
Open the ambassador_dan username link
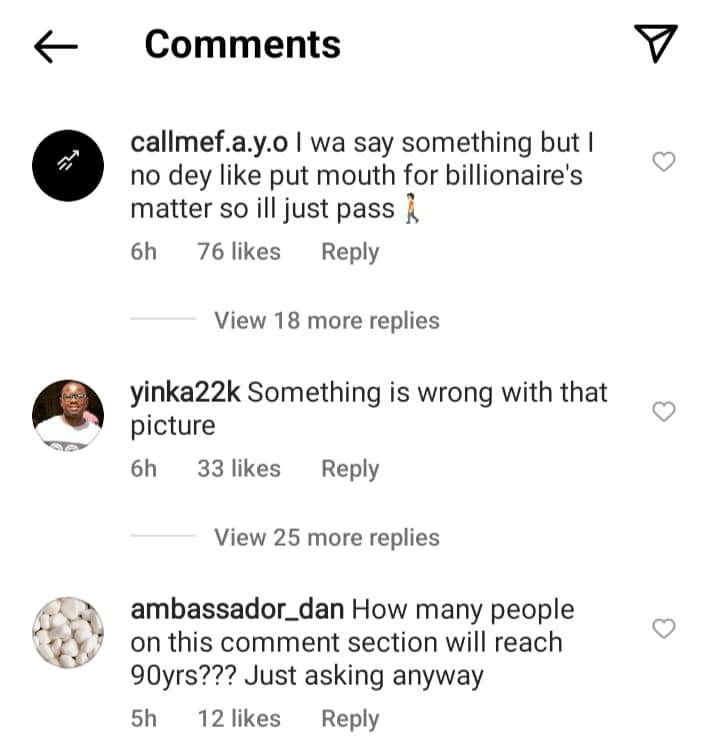238,609
